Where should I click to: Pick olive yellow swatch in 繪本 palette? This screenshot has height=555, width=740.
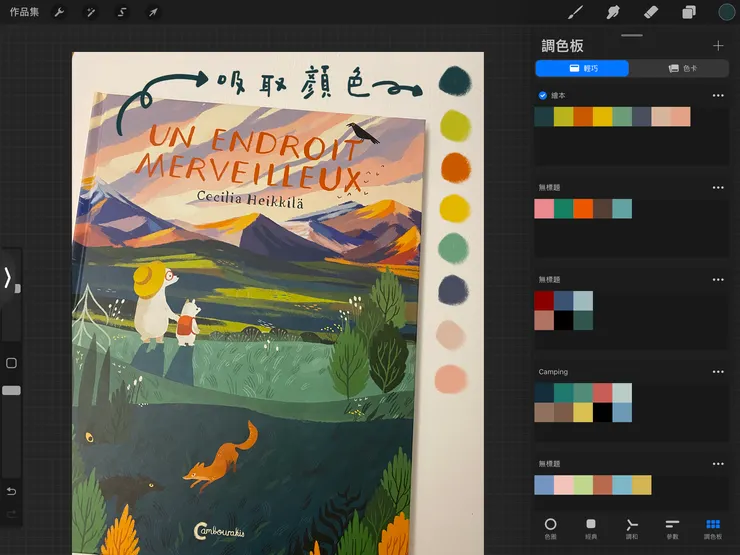(x=563, y=117)
